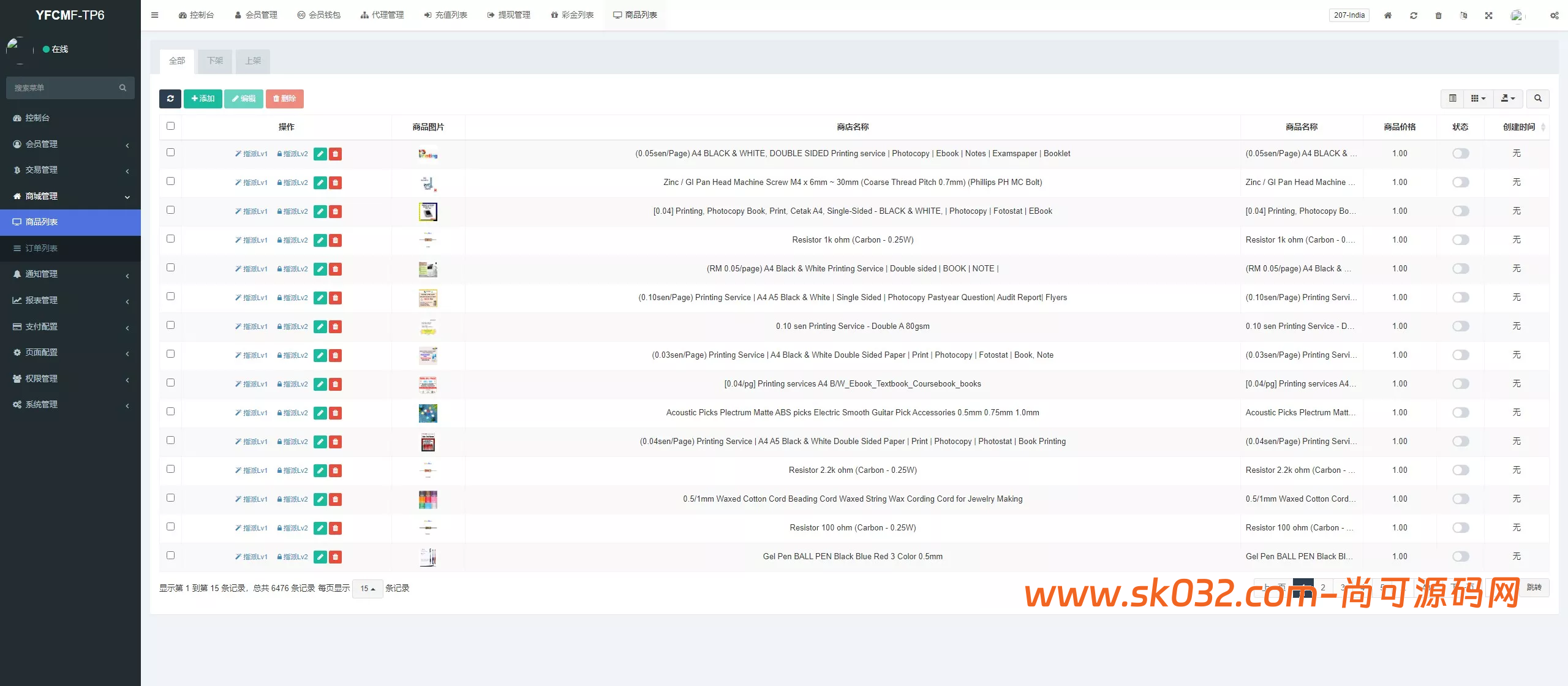Open the table search magnifier icon
The height and width of the screenshot is (686, 1568).
pos(1537,99)
